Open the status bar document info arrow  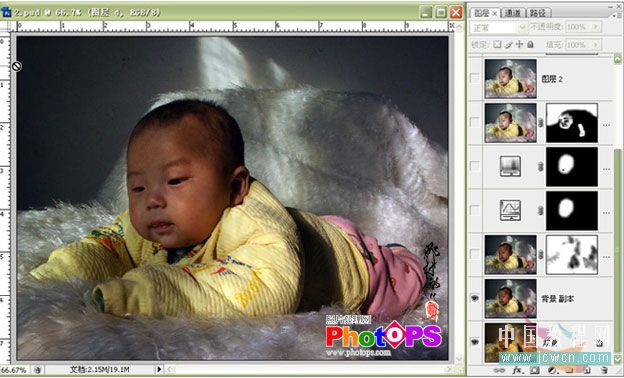(159, 369)
